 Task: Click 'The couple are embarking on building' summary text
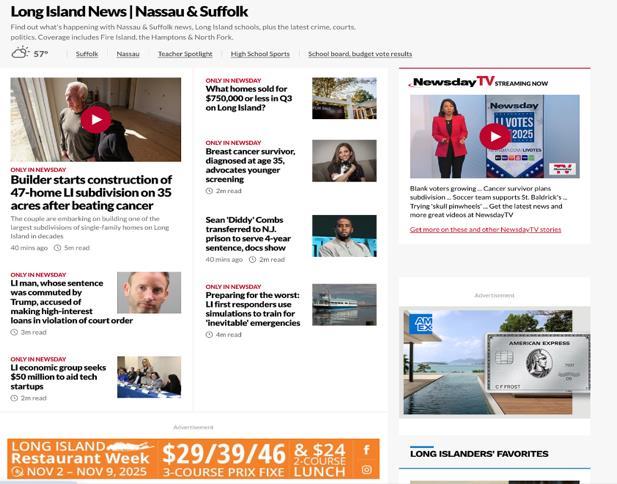(x=90, y=227)
